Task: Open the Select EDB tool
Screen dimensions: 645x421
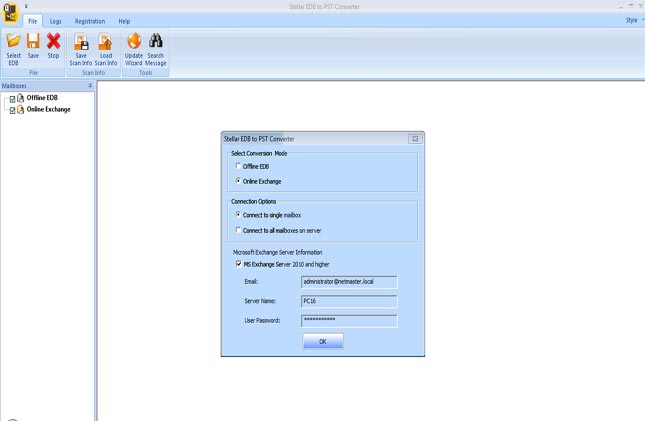Action: pyautogui.click(x=13, y=49)
